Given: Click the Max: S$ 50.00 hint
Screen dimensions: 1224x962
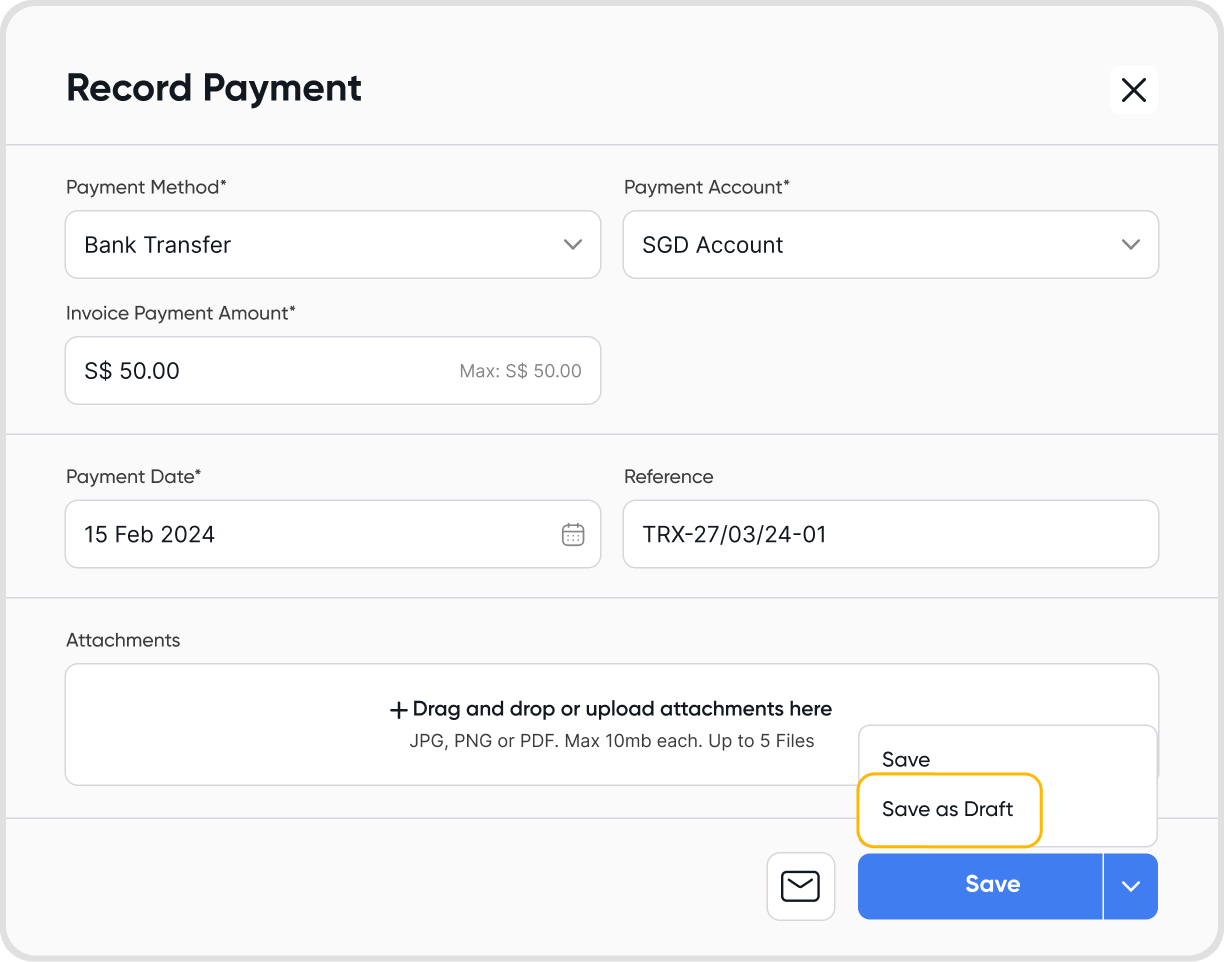Looking at the screenshot, I should [520, 371].
